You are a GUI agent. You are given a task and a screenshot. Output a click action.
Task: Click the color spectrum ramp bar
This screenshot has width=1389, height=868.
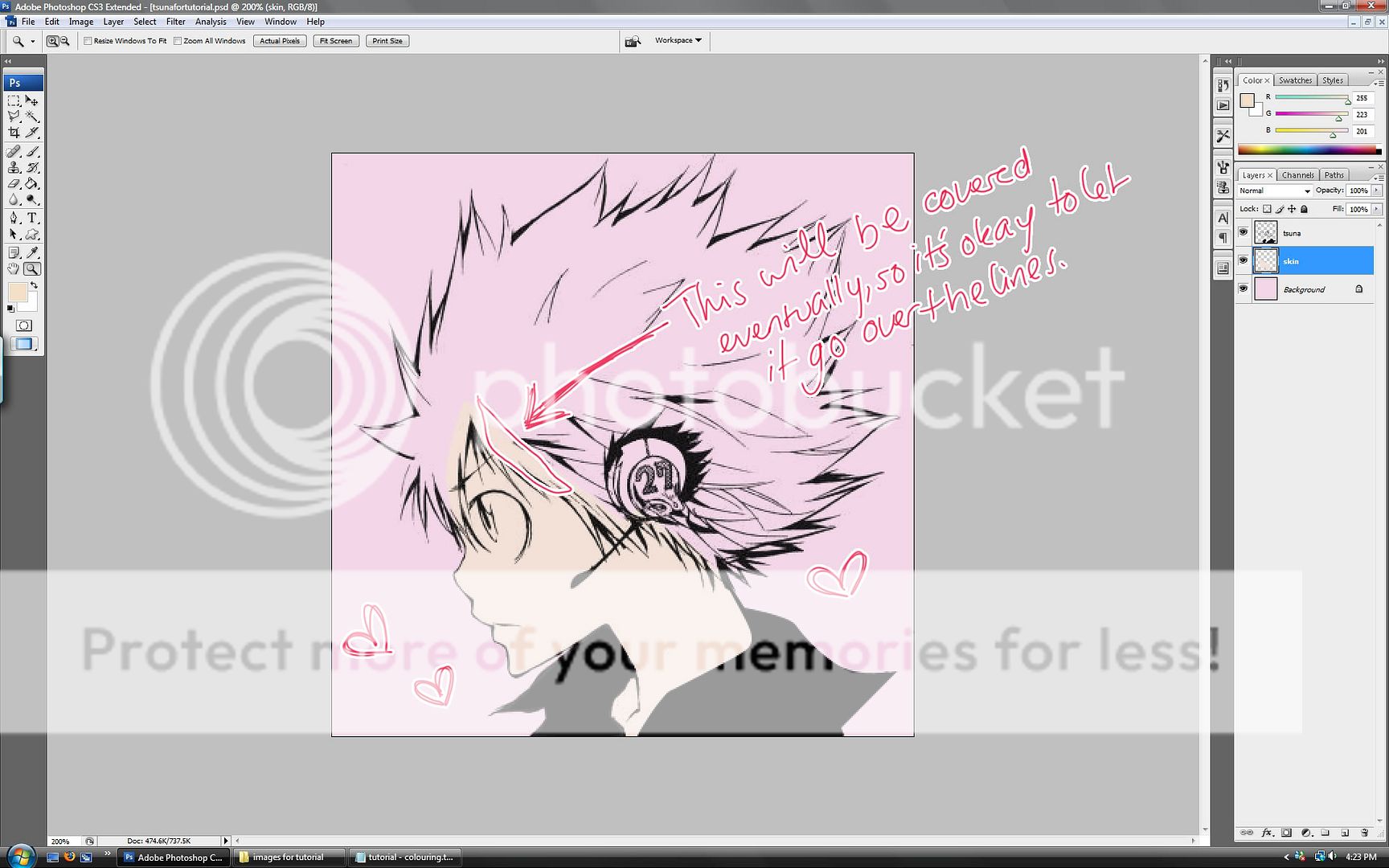tap(1309, 149)
